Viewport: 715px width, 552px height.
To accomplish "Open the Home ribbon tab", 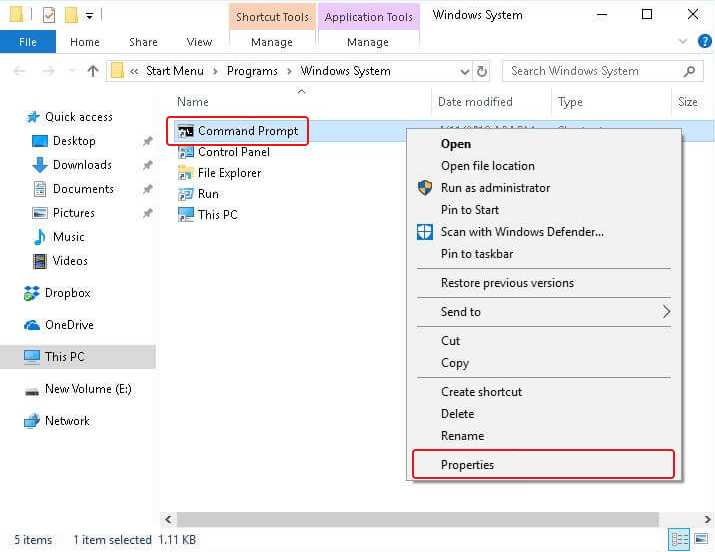I will (84, 42).
